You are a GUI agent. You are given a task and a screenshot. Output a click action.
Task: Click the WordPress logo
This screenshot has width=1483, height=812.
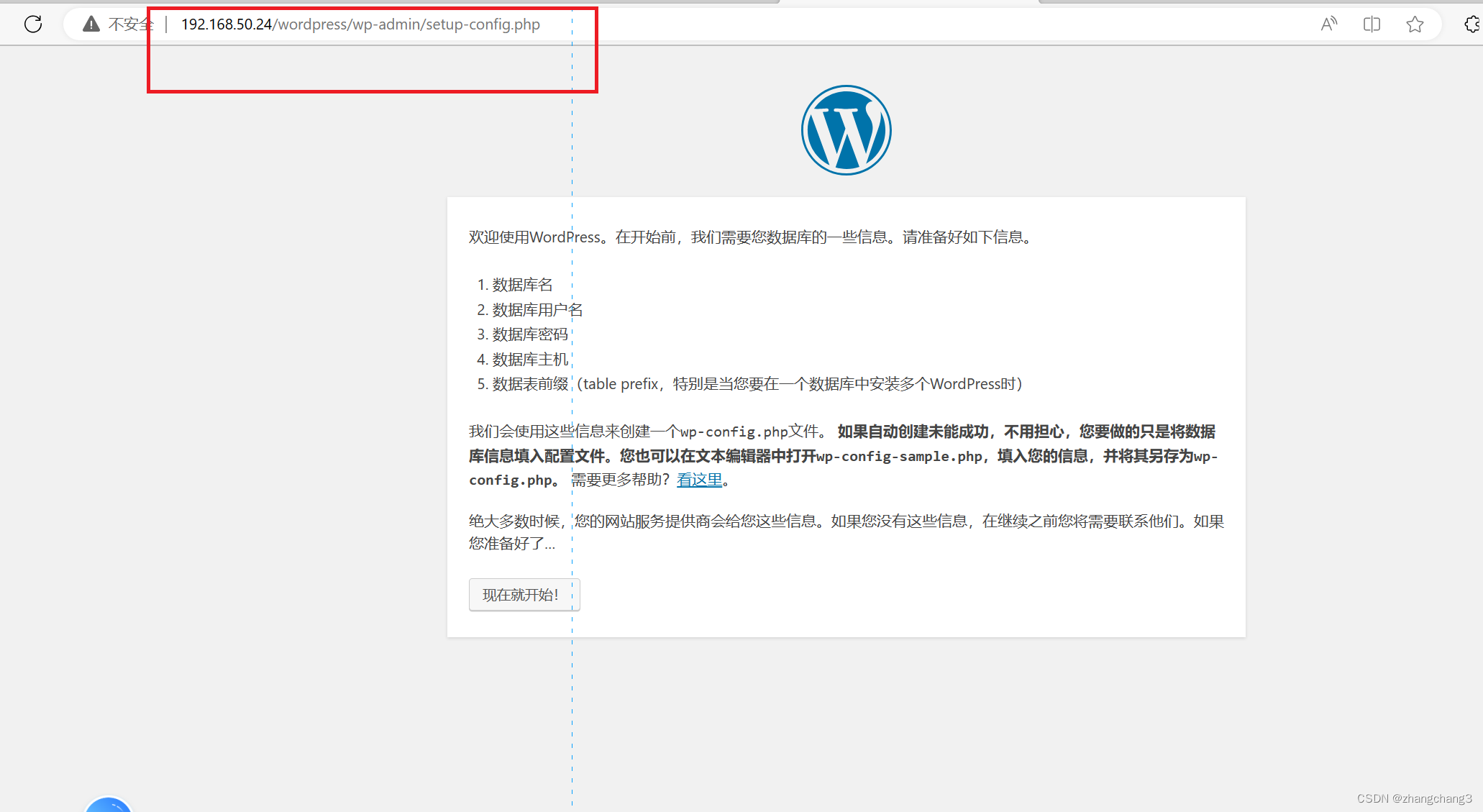pos(846,130)
